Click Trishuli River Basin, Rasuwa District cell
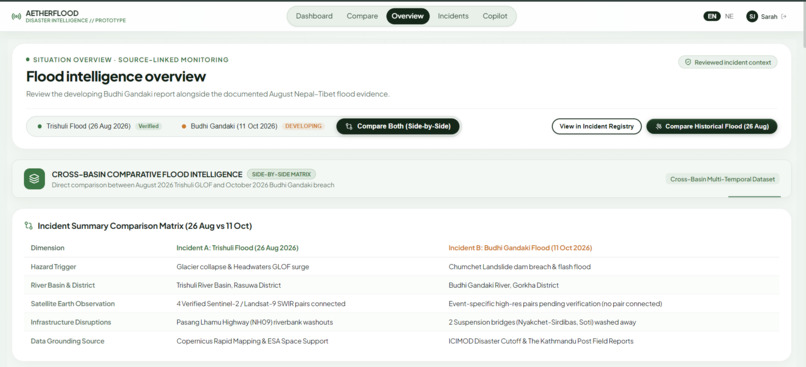806x367 pixels. click(x=229, y=285)
